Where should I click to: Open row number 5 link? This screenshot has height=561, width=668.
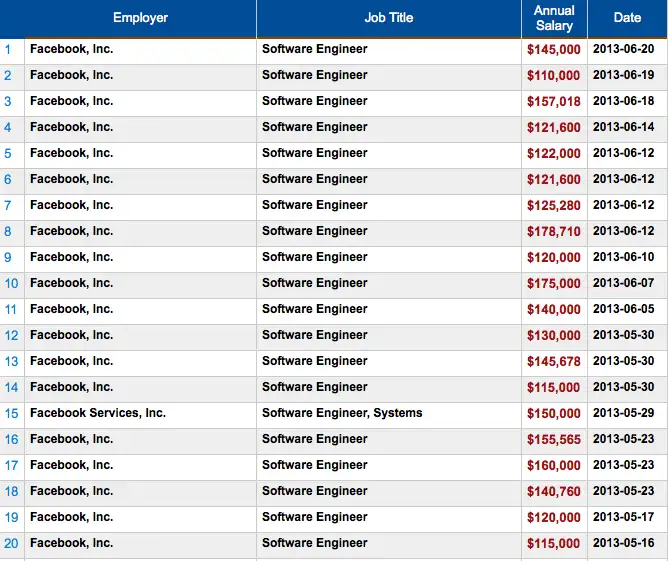(8, 153)
